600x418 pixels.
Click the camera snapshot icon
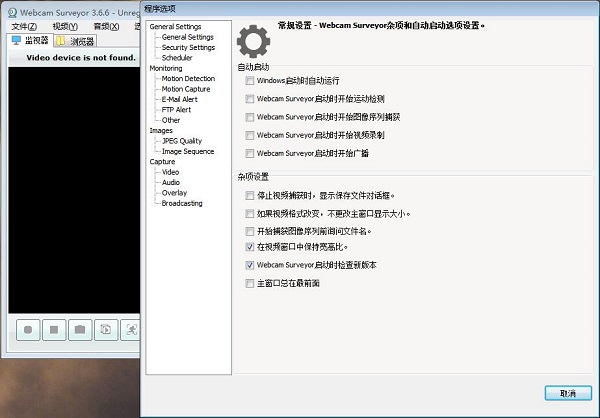[x=80, y=330]
